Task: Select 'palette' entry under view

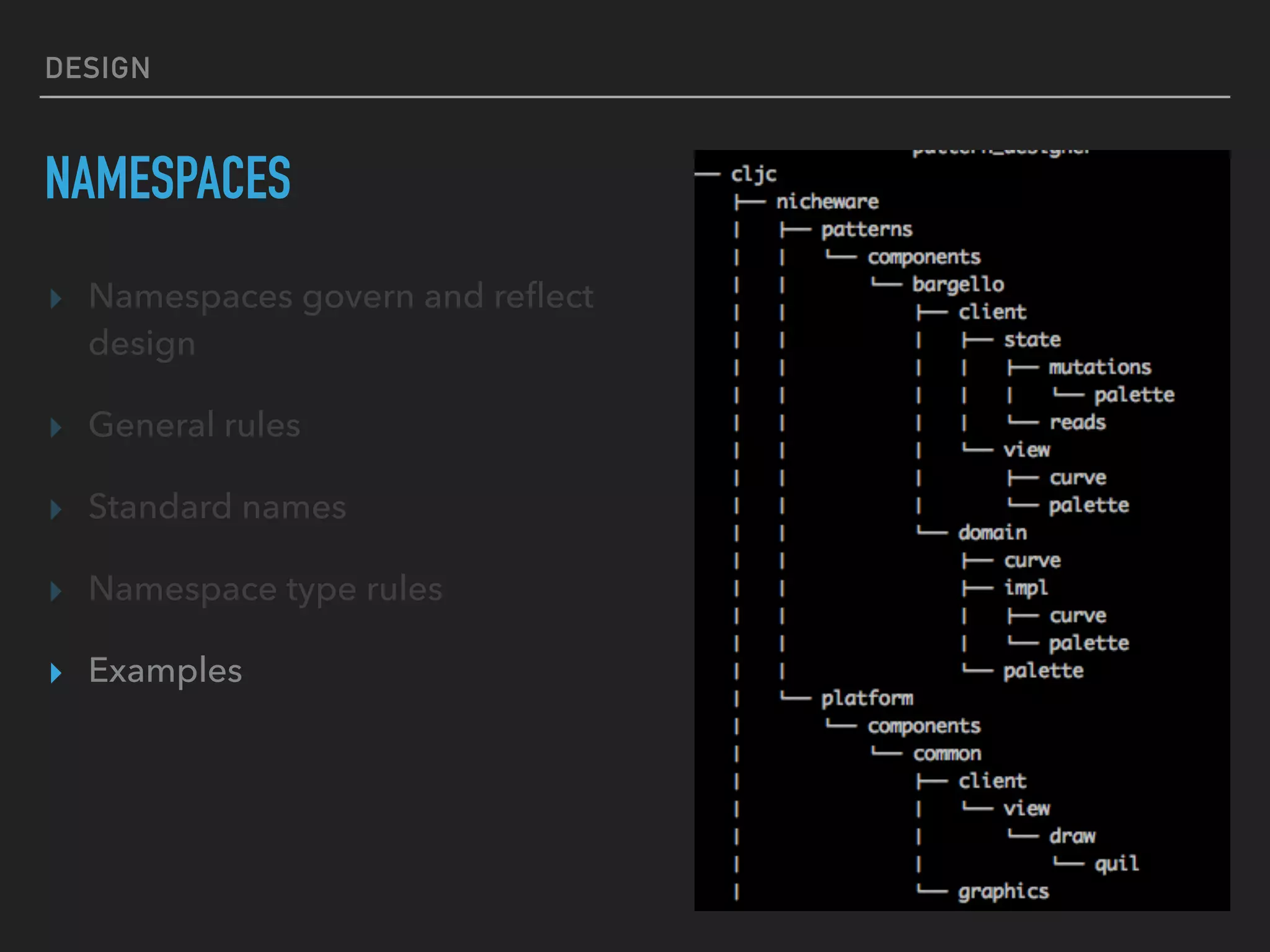Action: [x=1089, y=506]
